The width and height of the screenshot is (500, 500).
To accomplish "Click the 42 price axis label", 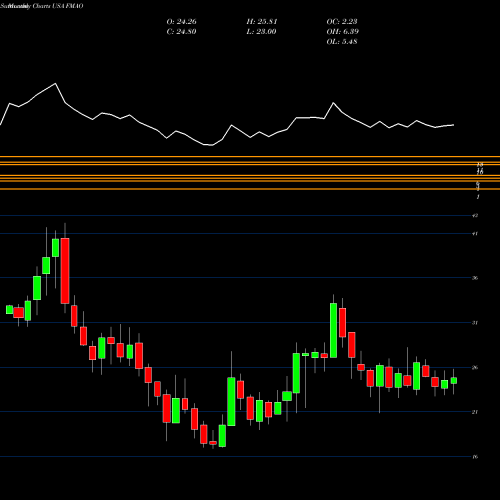I will (475, 216).
